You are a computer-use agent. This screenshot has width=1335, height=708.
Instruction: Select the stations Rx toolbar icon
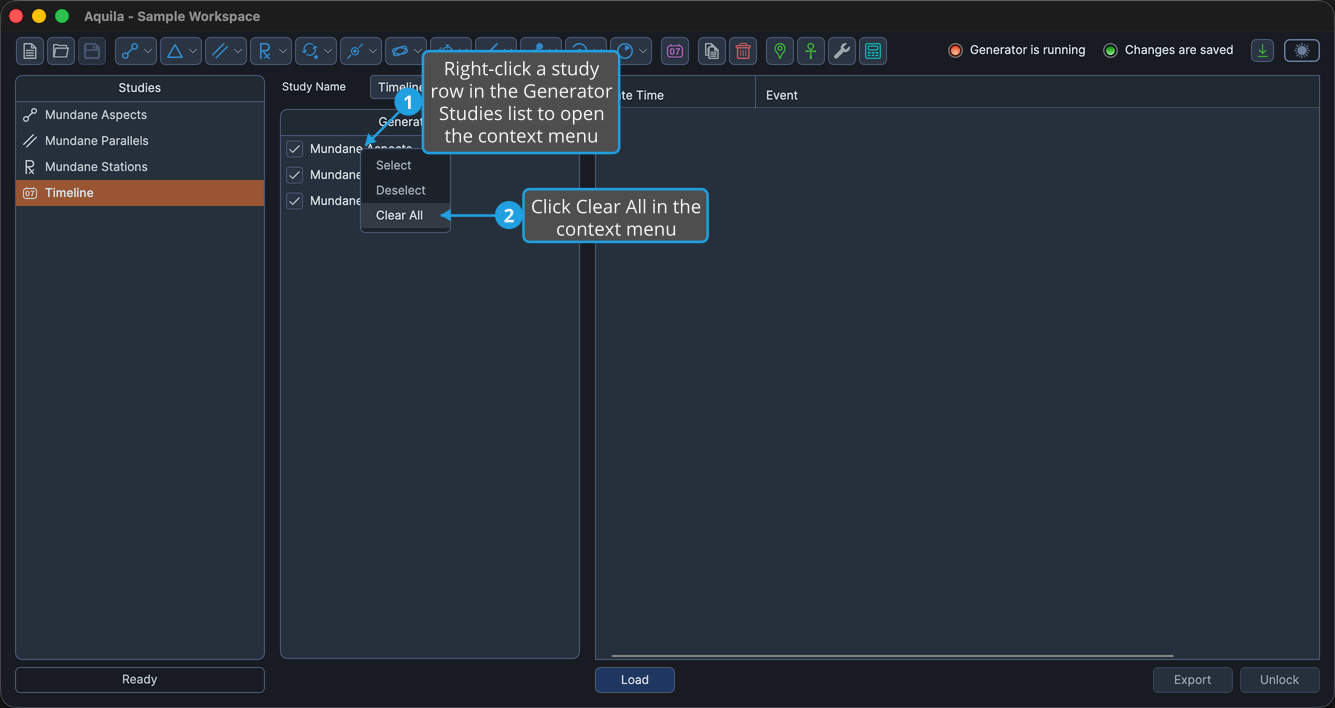tap(264, 51)
